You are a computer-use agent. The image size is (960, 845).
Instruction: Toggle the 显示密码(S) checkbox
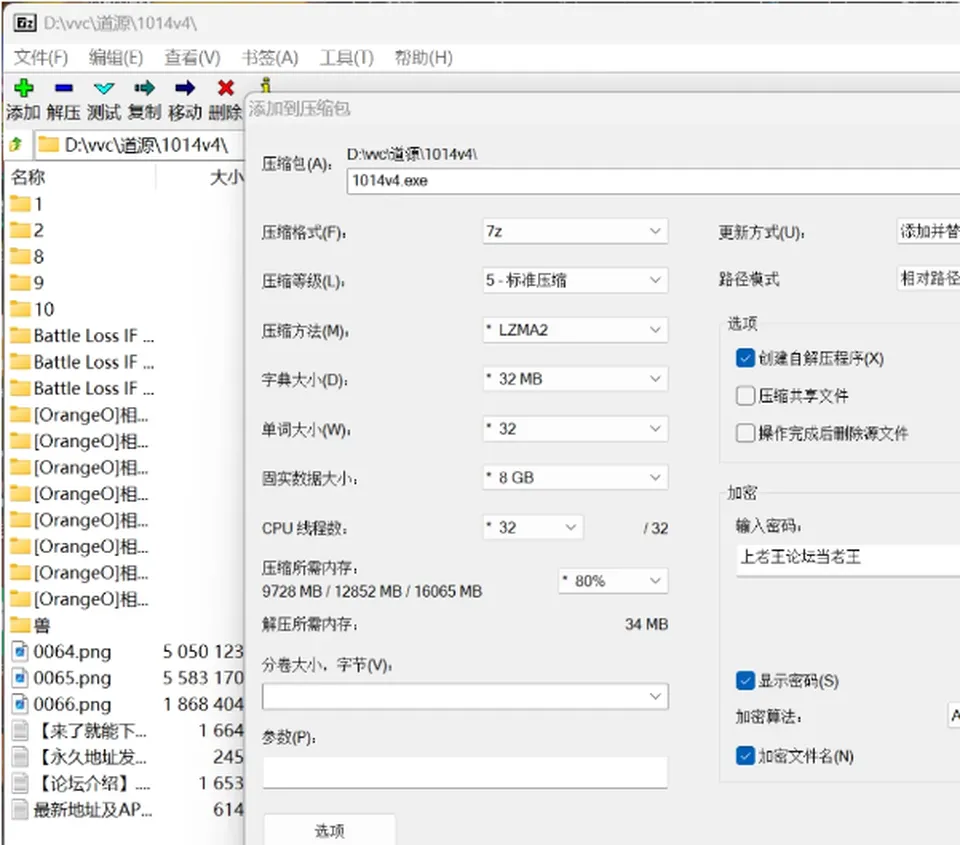[x=745, y=680]
